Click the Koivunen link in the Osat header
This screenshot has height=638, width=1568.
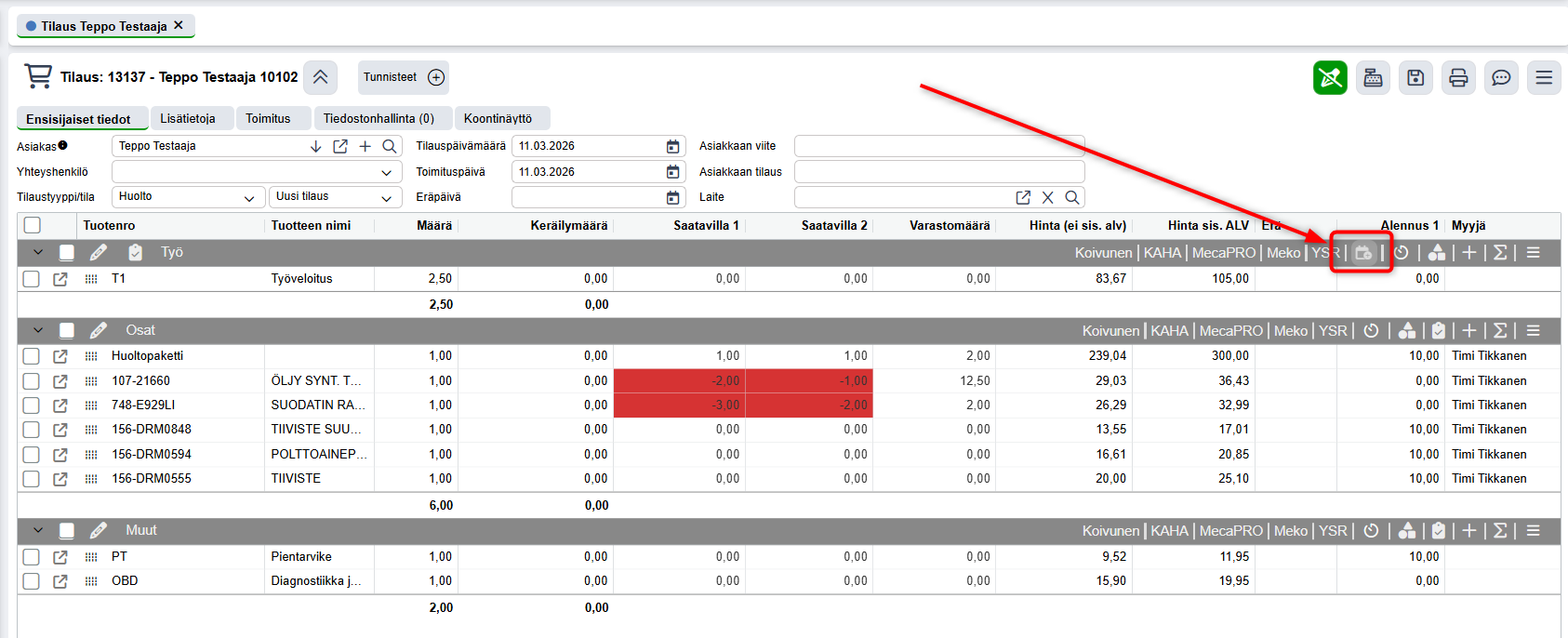tap(1110, 330)
